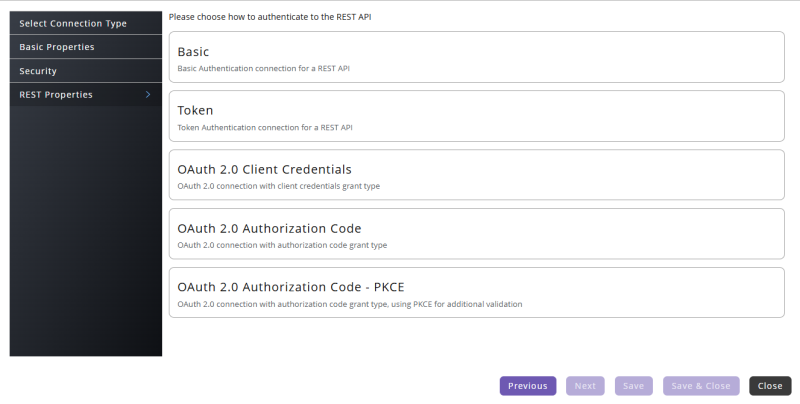This screenshot has width=800, height=404.
Task: Click the Previous button
Action: point(528,386)
